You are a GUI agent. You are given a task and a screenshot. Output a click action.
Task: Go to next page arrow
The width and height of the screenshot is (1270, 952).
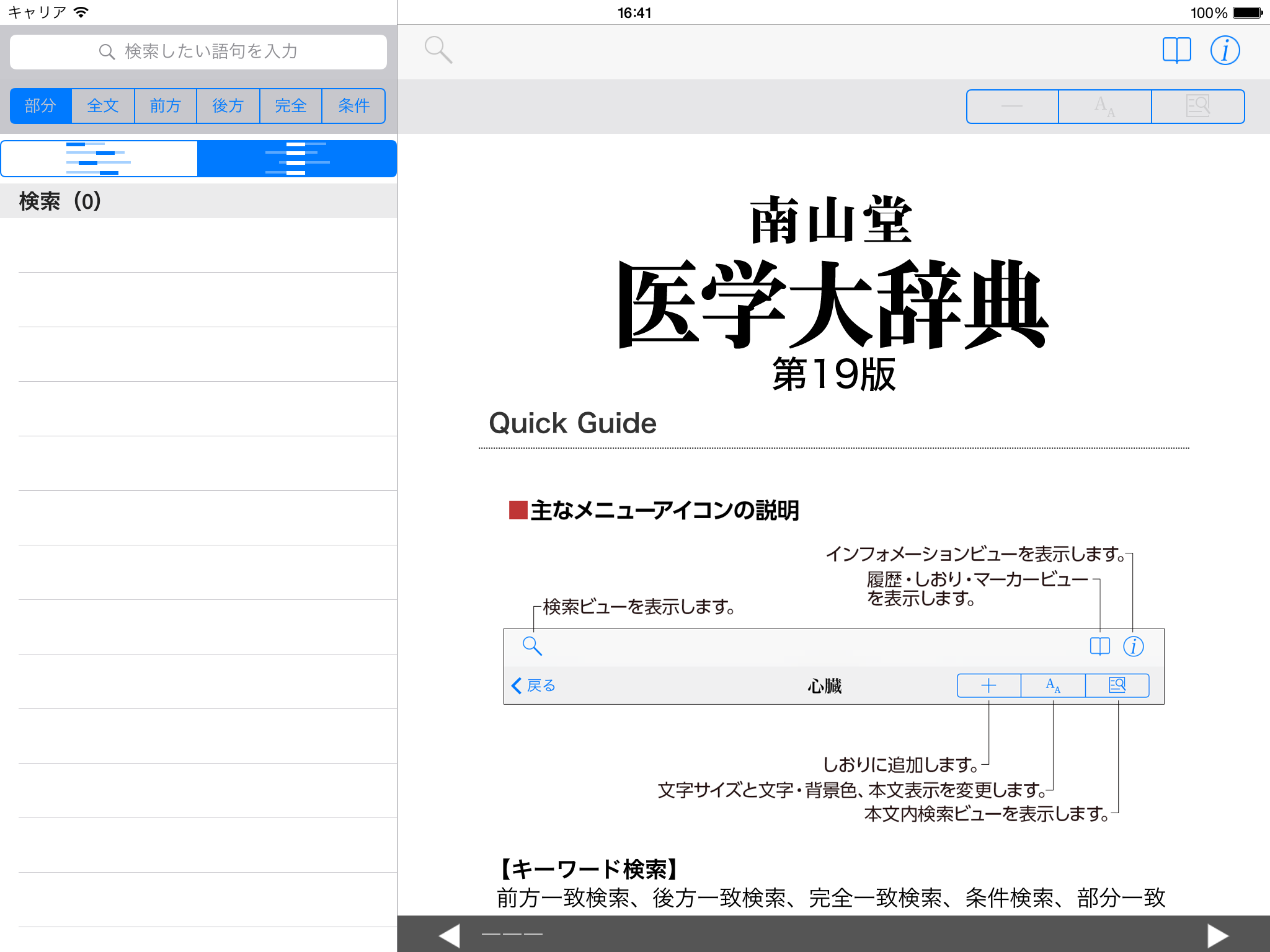(1217, 935)
